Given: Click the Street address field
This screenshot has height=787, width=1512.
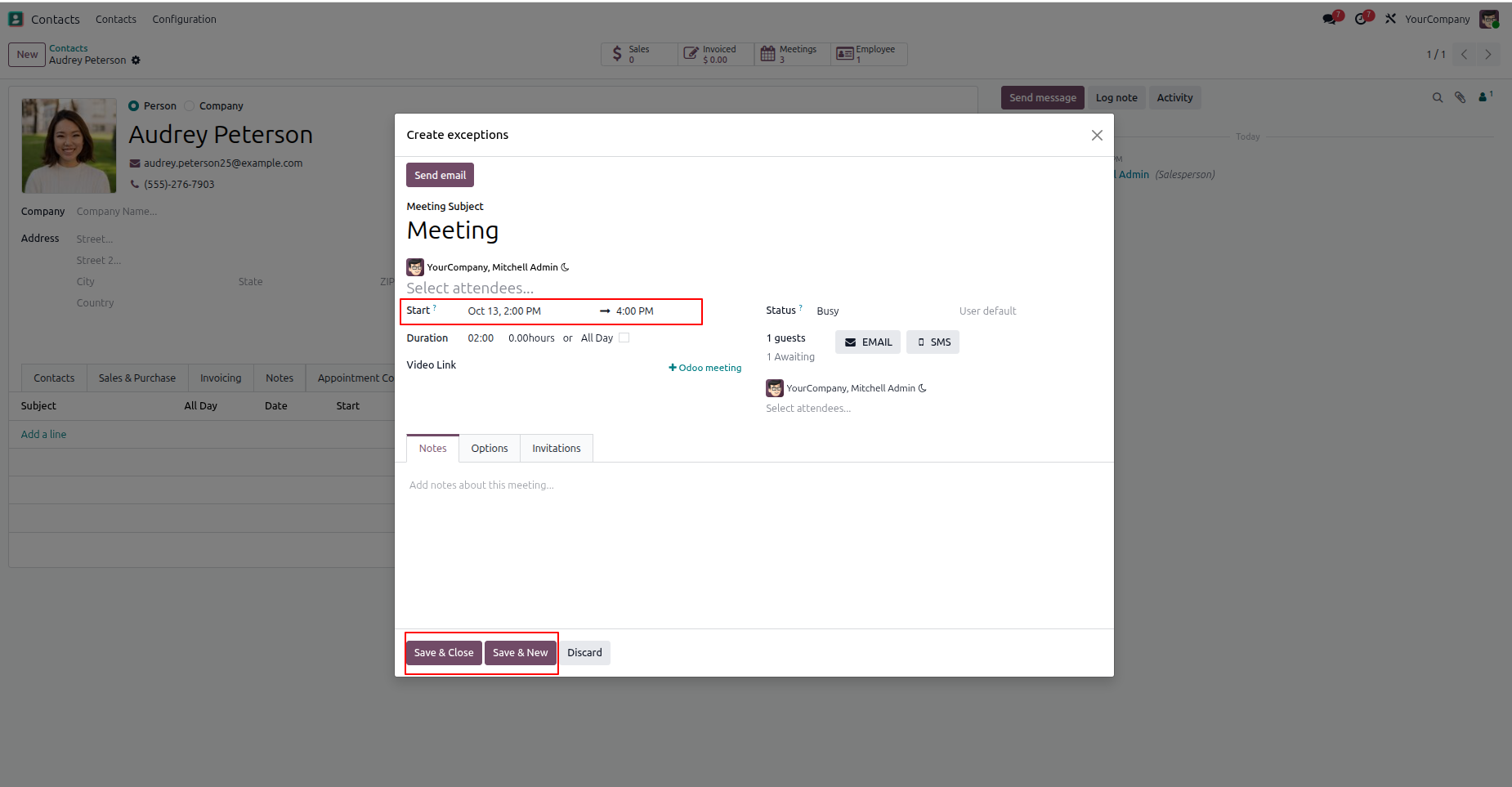Looking at the screenshot, I should coord(233,239).
